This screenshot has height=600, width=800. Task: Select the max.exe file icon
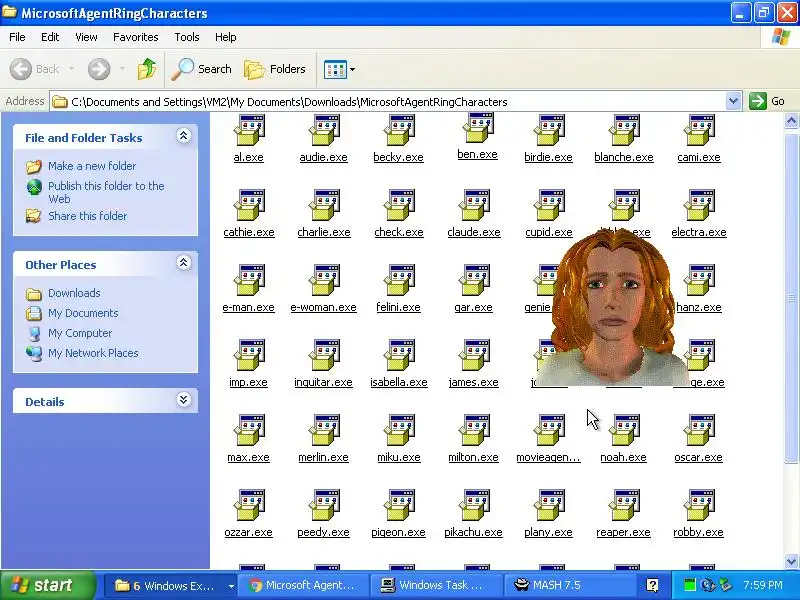point(249,430)
